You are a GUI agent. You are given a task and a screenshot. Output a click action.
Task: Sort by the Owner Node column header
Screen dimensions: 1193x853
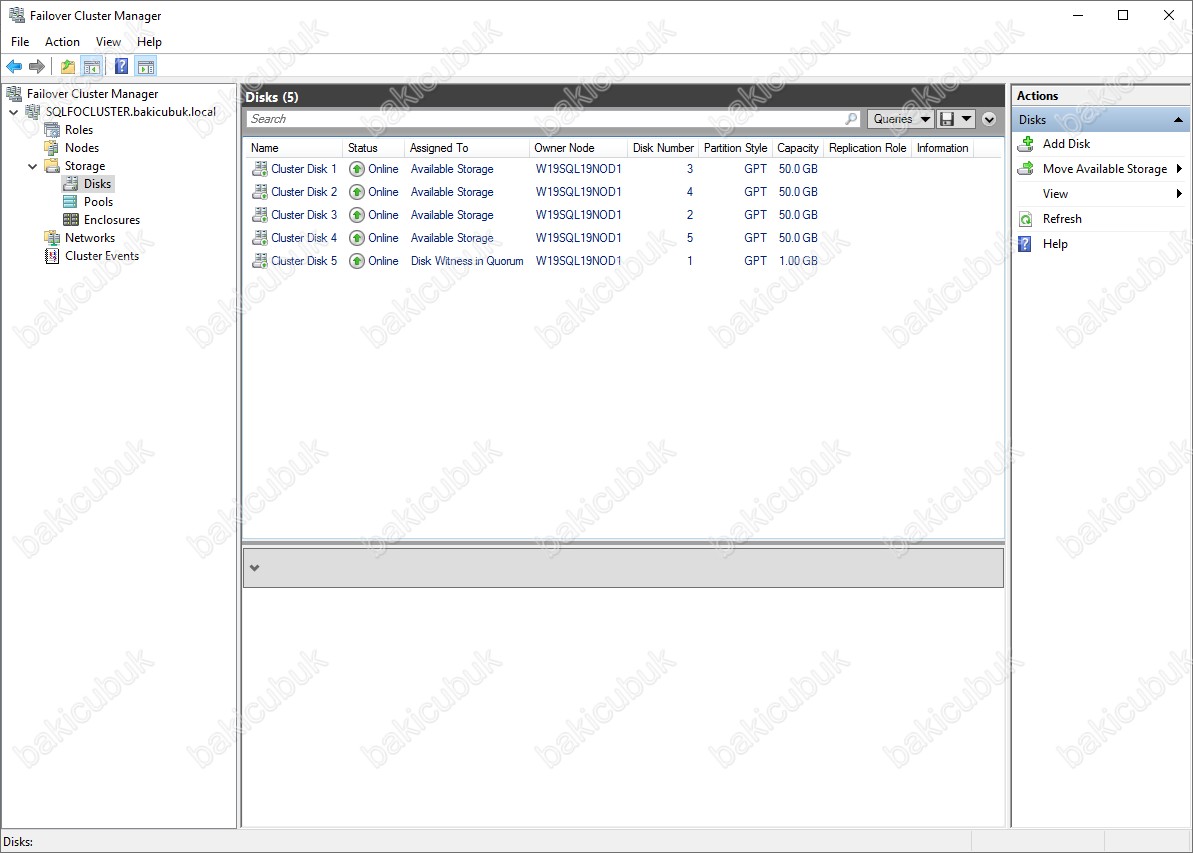tap(577, 148)
